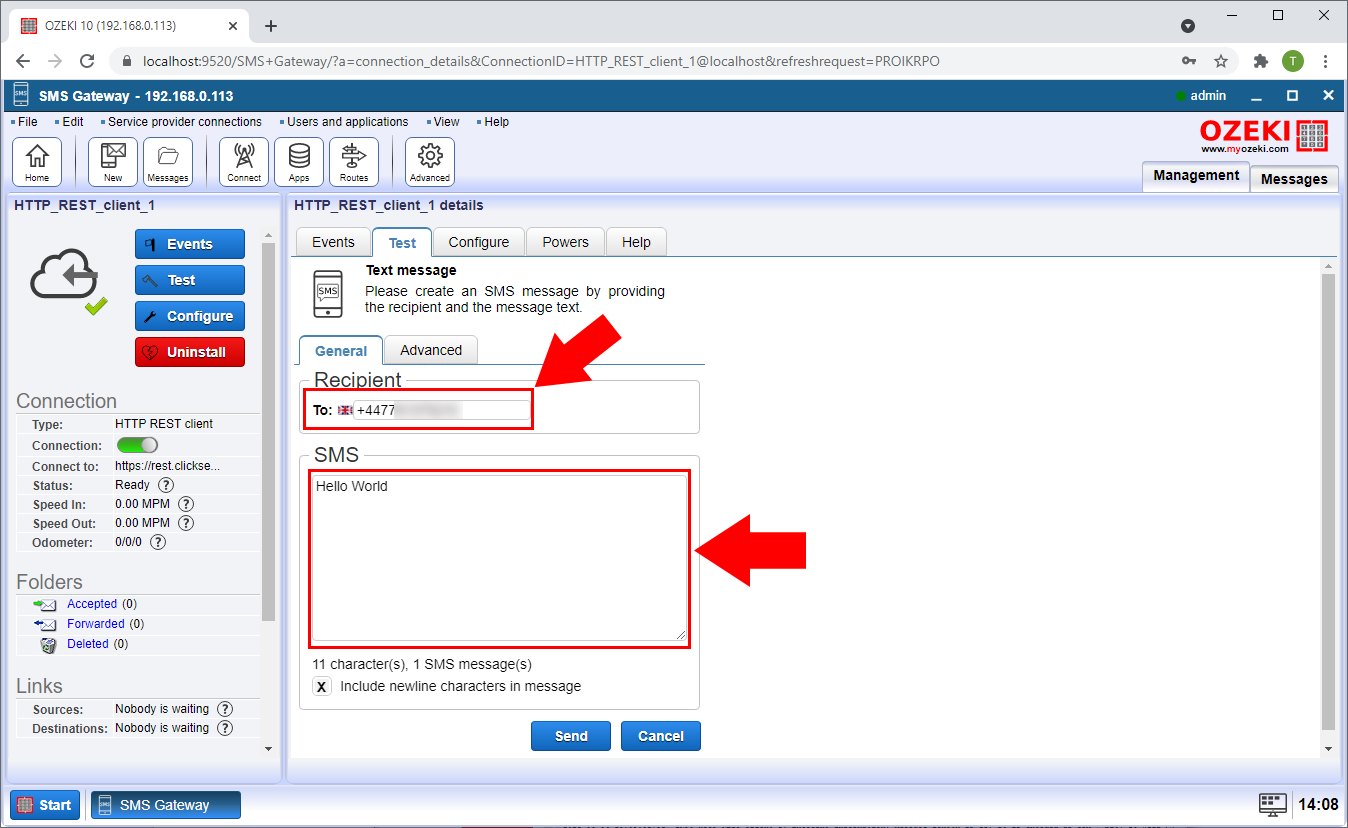Image resolution: width=1348 pixels, height=828 pixels.
Task: Open the Apps database icon
Action: pos(299,161)
